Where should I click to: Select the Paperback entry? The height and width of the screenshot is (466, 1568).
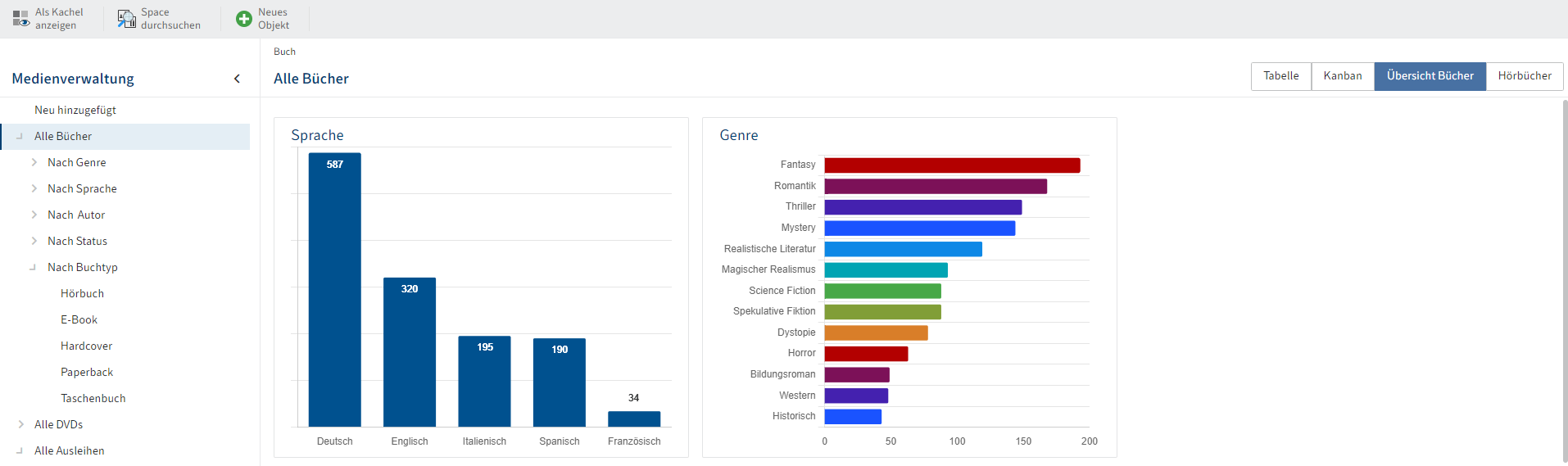click(x=87, y=372)
